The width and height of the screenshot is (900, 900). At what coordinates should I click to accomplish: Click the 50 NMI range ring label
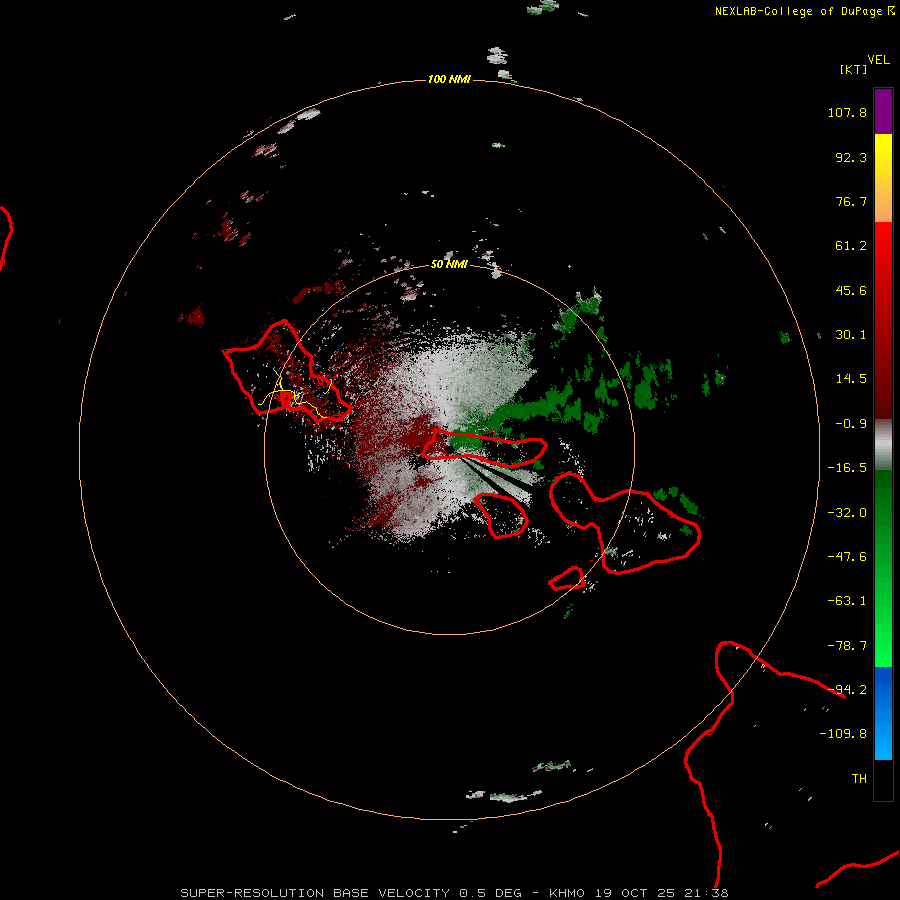pos(449,265)
